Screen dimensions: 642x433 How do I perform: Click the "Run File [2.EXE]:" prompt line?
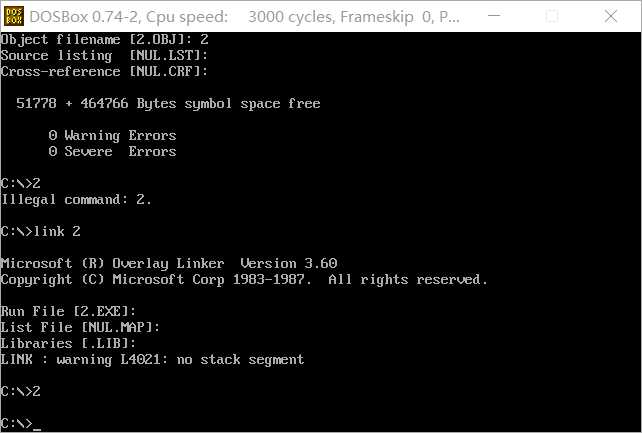click(68, 311)
